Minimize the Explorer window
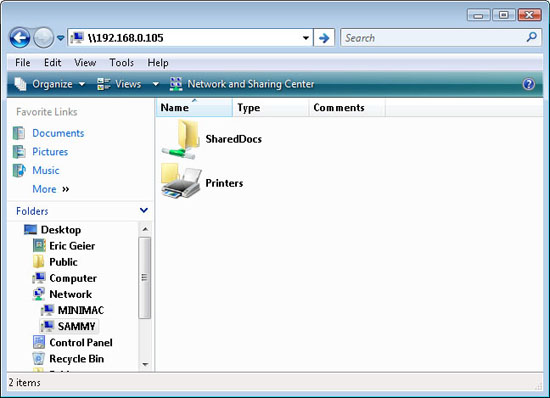 [478, 15]
